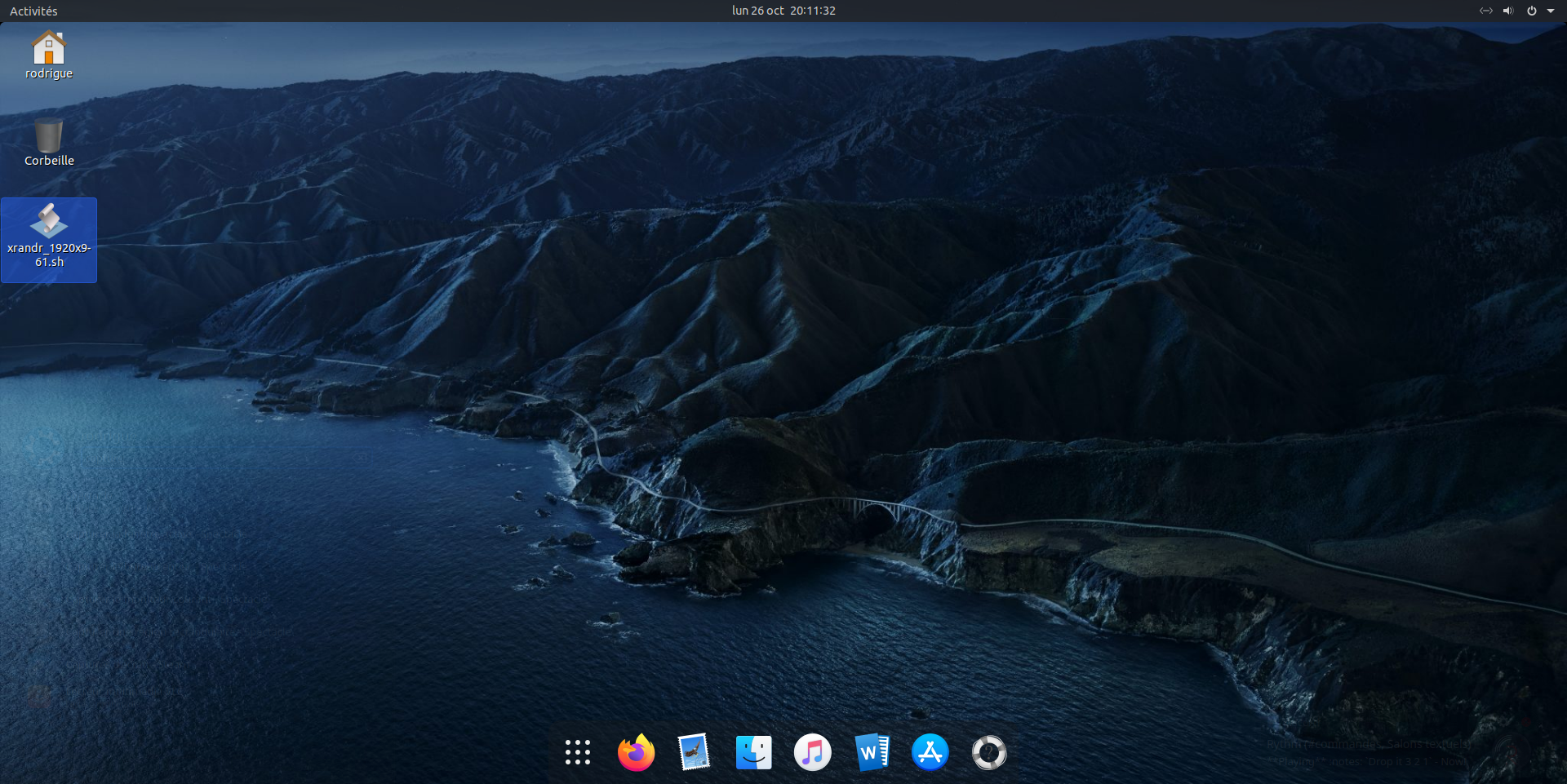Image resolution: width=1567 pixels, height=784 pixels.
Task: Click the home folder icon above rodrigue
Action: point(49,47)
